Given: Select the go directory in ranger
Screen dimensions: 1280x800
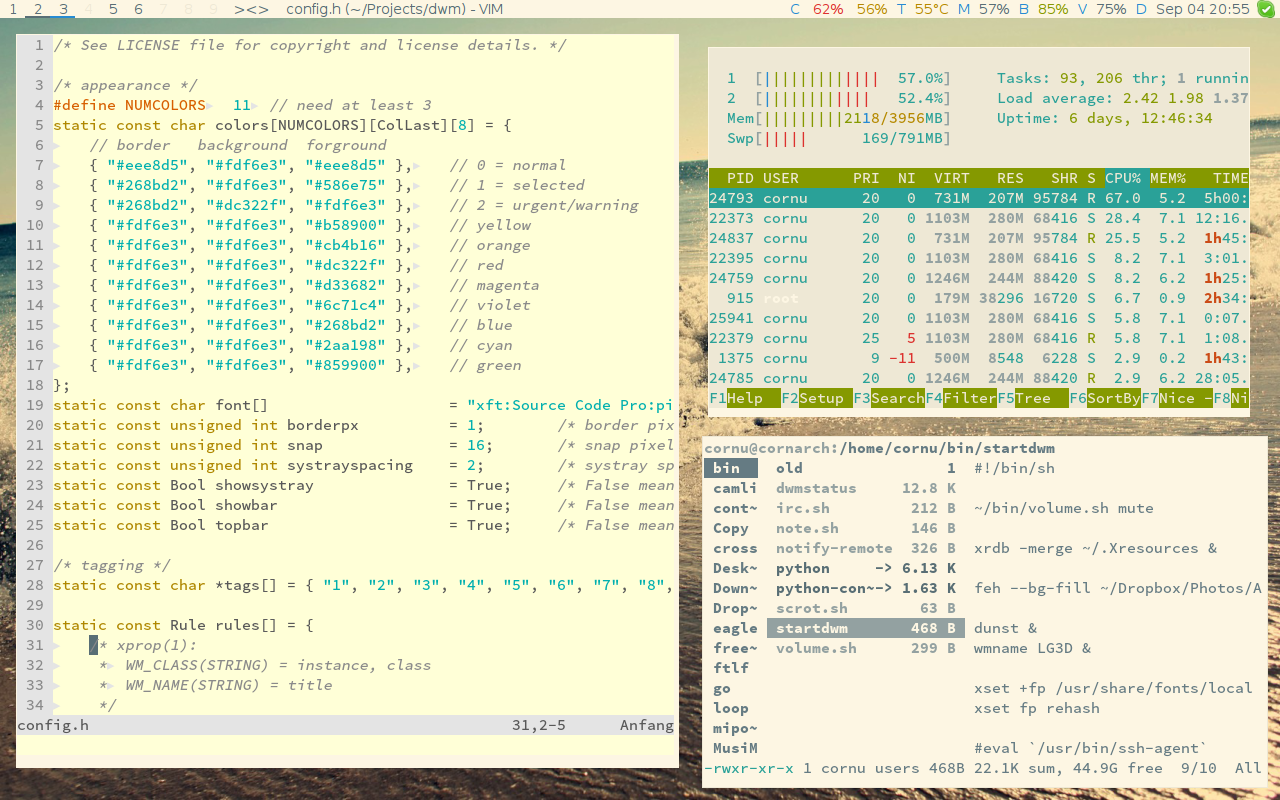Looking at the screenshot, I should [x=722, y=688].
